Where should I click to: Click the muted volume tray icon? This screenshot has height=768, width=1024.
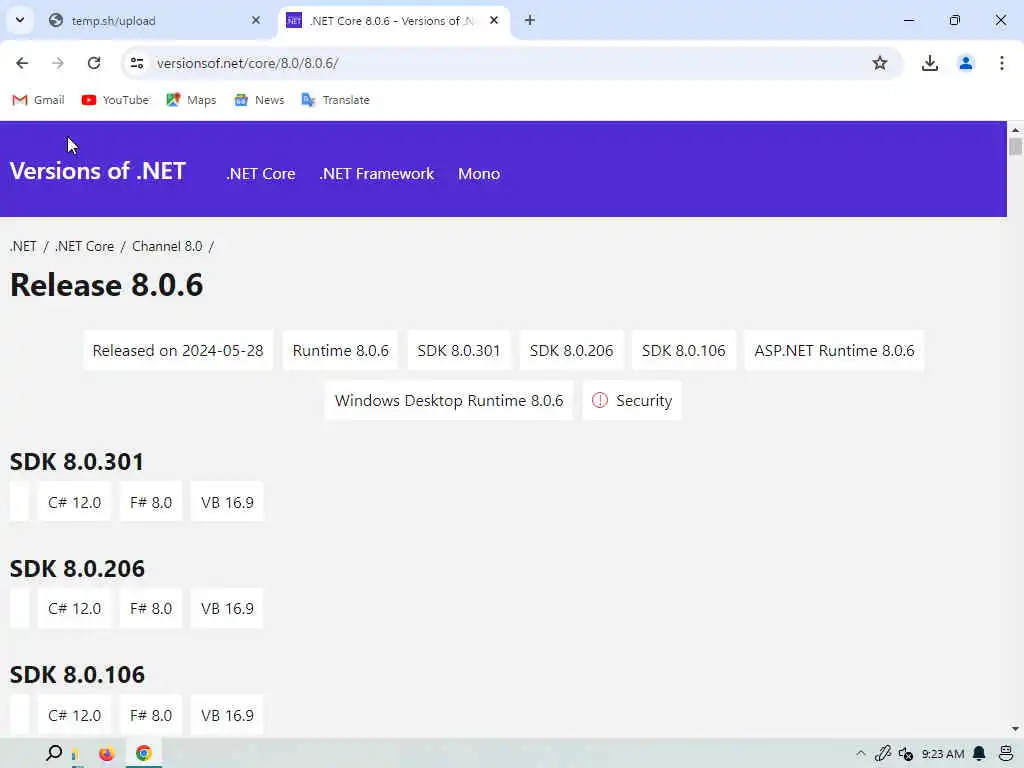(x=905, y=754)
